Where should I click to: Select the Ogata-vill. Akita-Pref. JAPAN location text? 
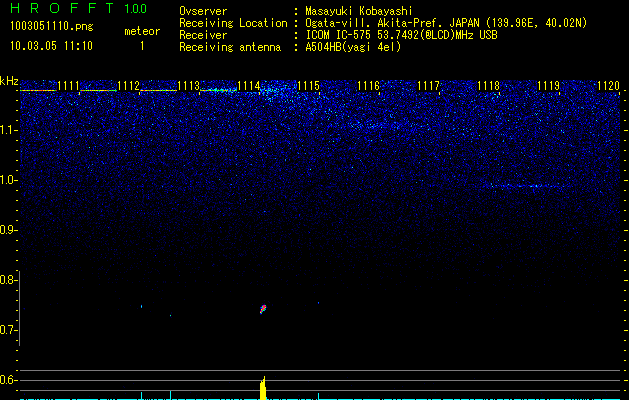tap(446, 23)
